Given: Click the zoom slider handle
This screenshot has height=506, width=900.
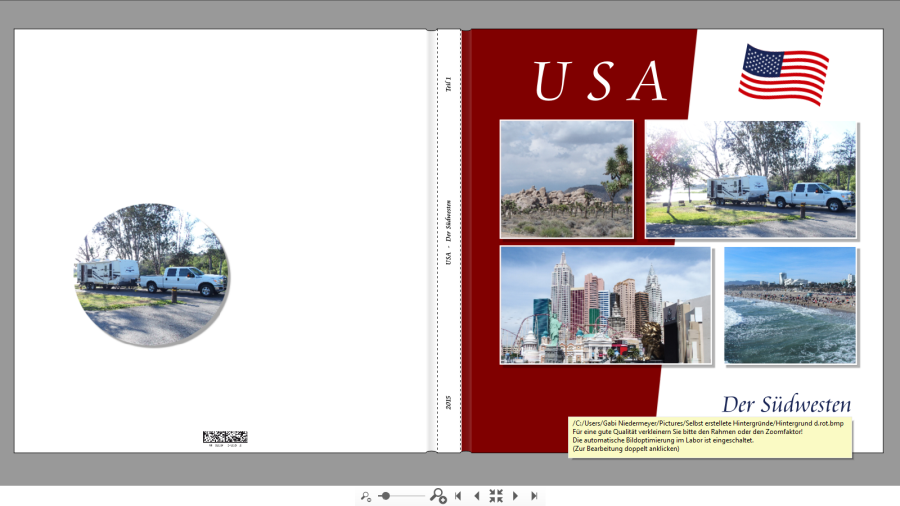Looking at the screenshot, I should (x=386, y=496).
